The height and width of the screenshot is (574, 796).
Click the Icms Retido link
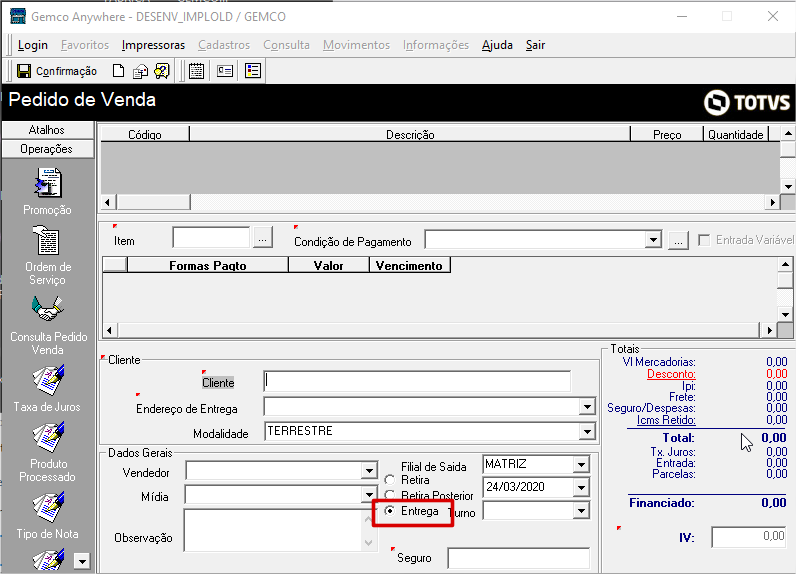666,420
